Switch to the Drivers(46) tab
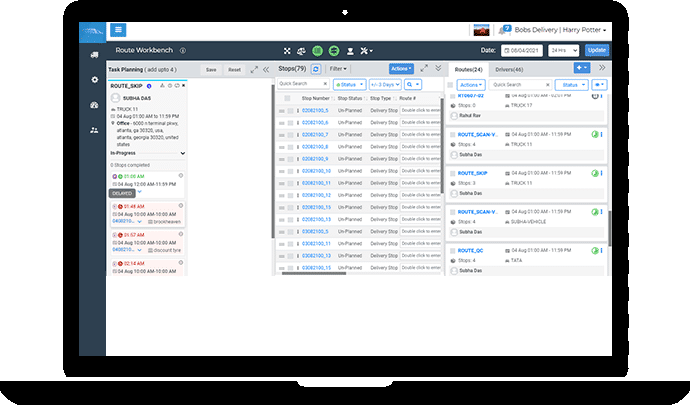This screenshot has width=690, height=406. click(509, 69)
